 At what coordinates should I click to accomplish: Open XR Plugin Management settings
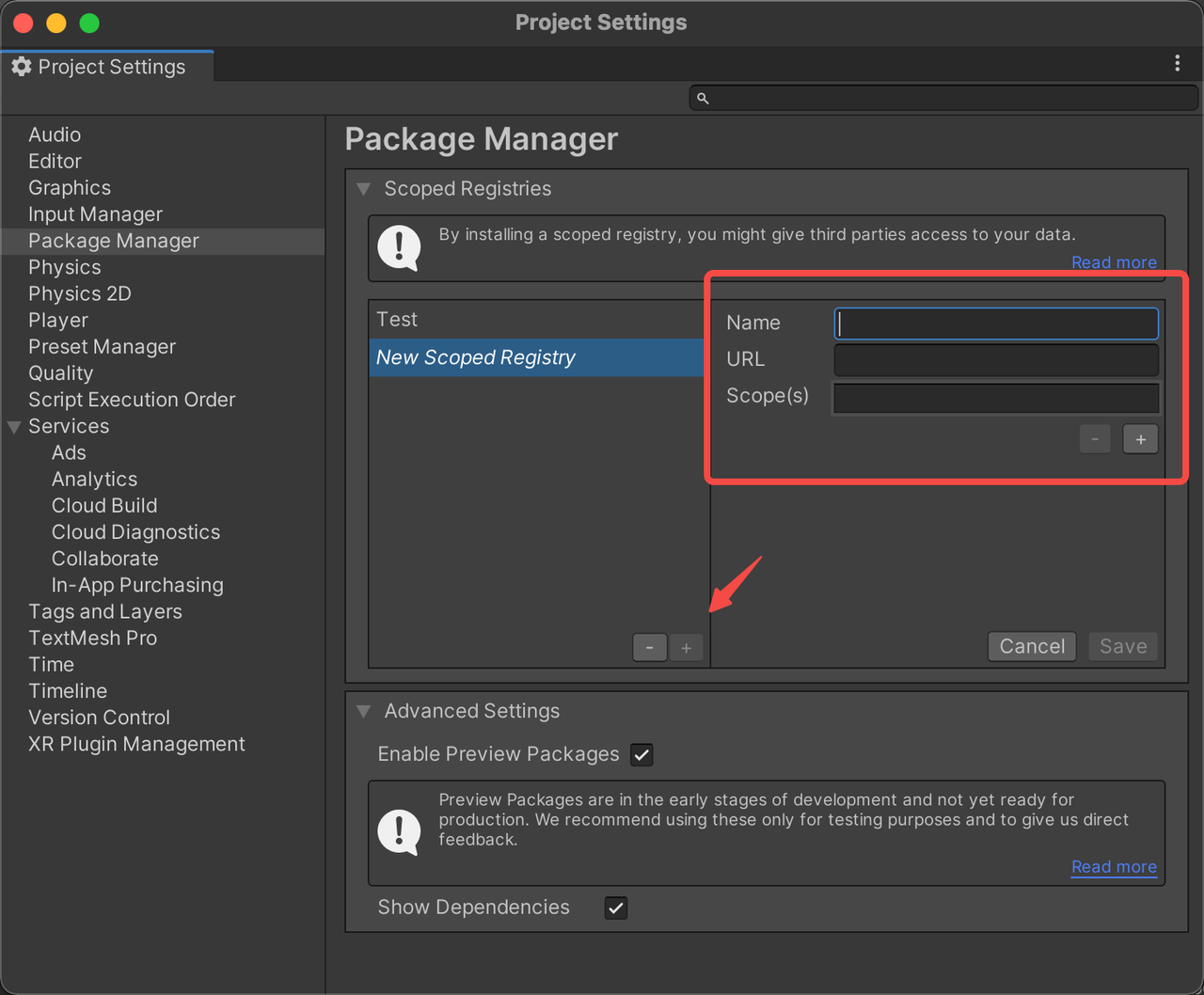click(x=136, y=743)
